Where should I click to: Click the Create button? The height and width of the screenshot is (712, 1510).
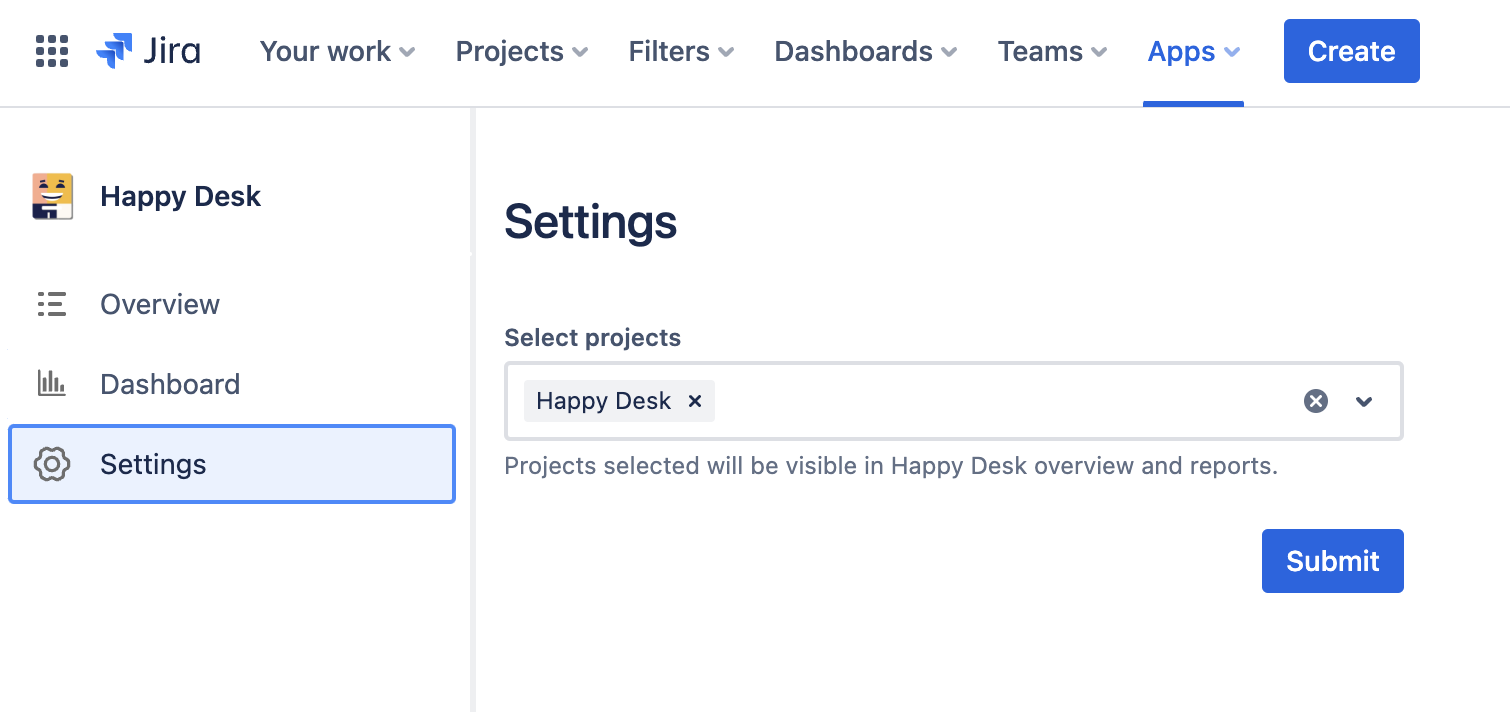coord(1351,51)
